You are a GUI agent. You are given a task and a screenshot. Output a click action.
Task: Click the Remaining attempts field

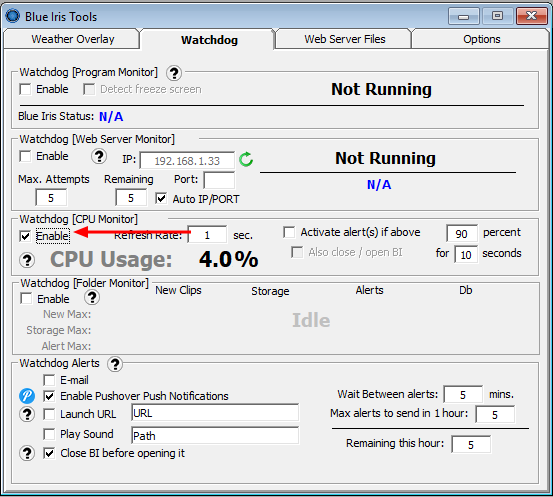click(x=131, y=198)
